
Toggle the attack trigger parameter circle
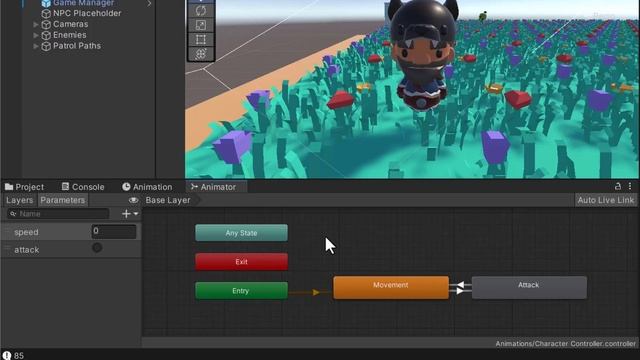click(x=97, y=248)
